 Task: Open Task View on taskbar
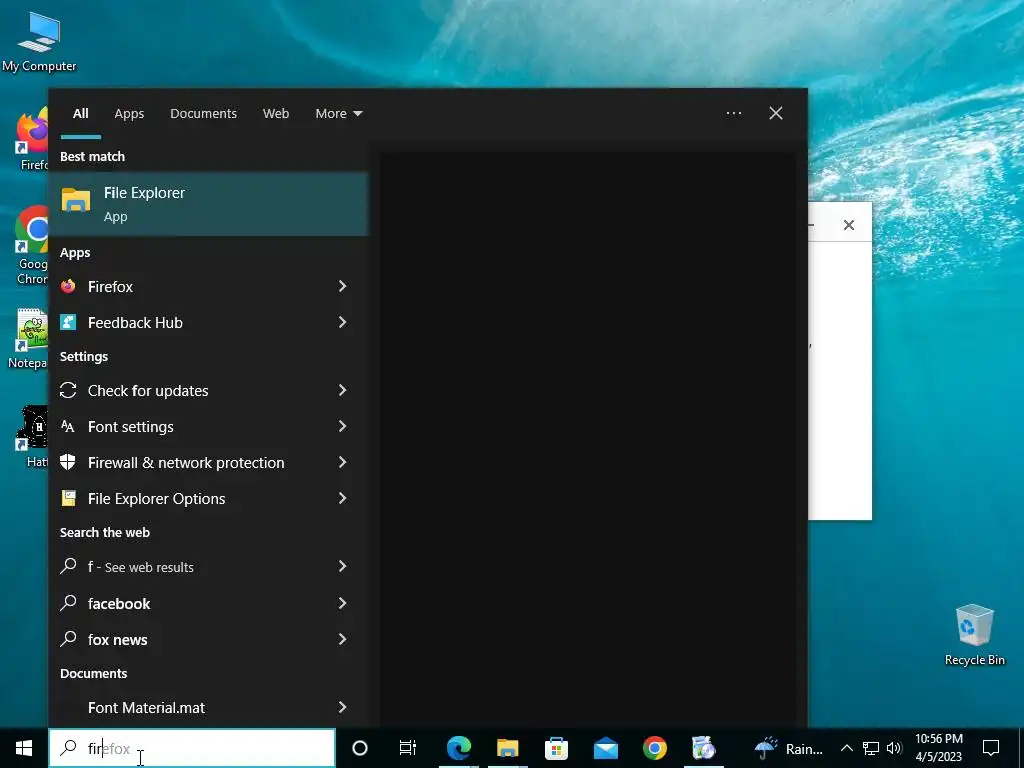point(408,748)
